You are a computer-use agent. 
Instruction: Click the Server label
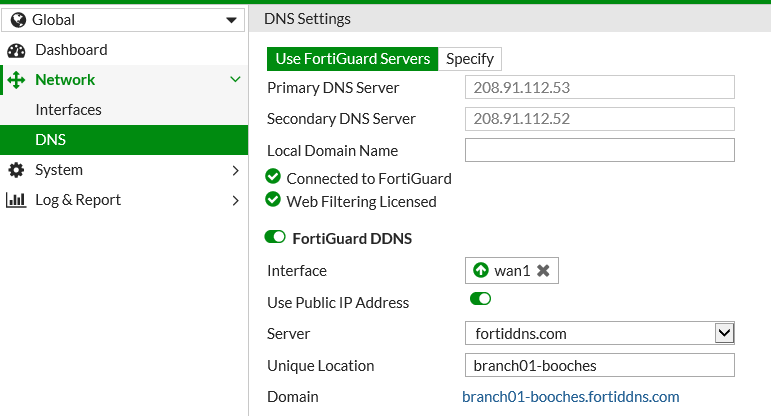coord(288,333)
